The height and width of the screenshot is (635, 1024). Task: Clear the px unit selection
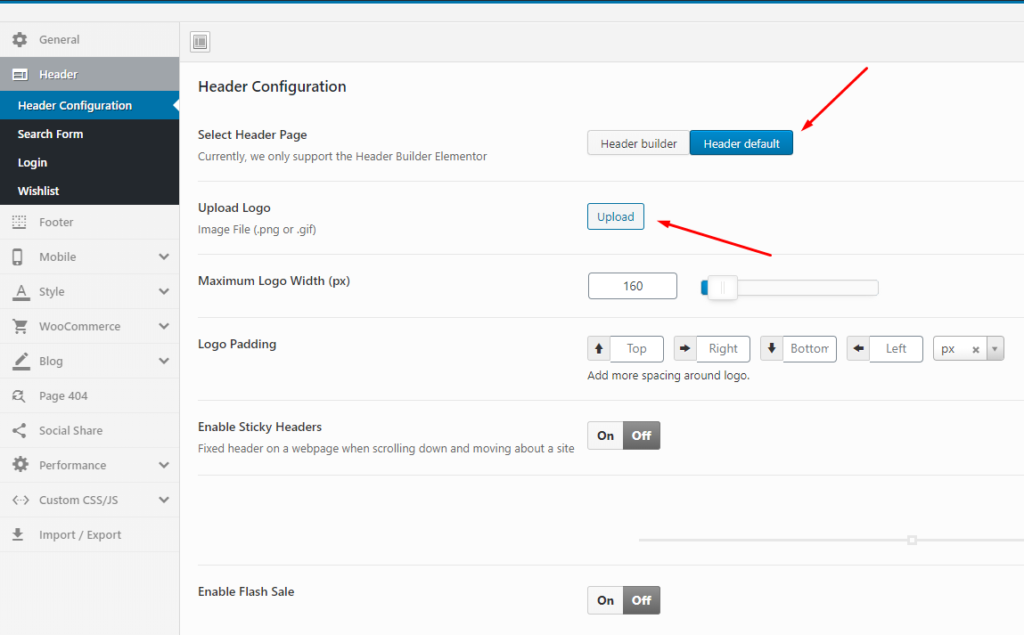976,350
